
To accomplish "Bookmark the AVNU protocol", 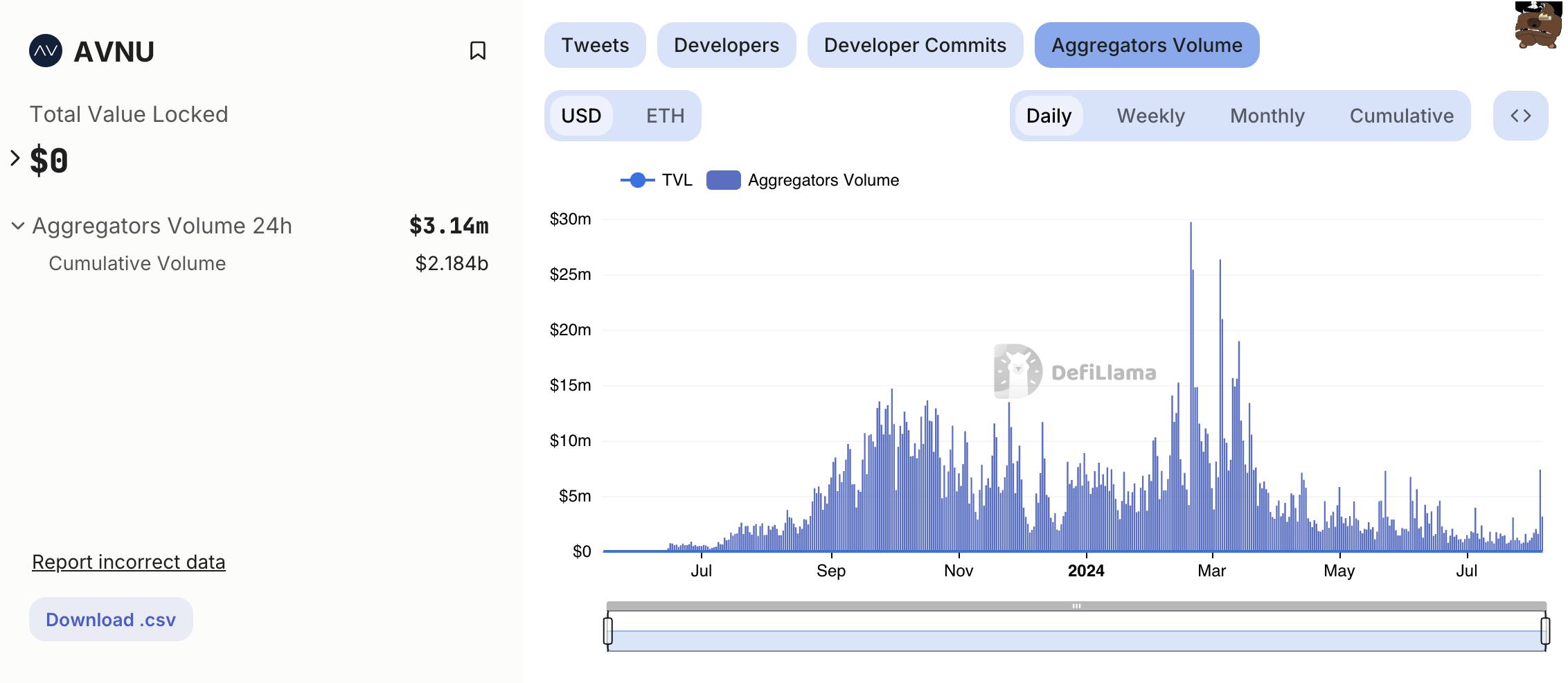I will coord(477,51).
